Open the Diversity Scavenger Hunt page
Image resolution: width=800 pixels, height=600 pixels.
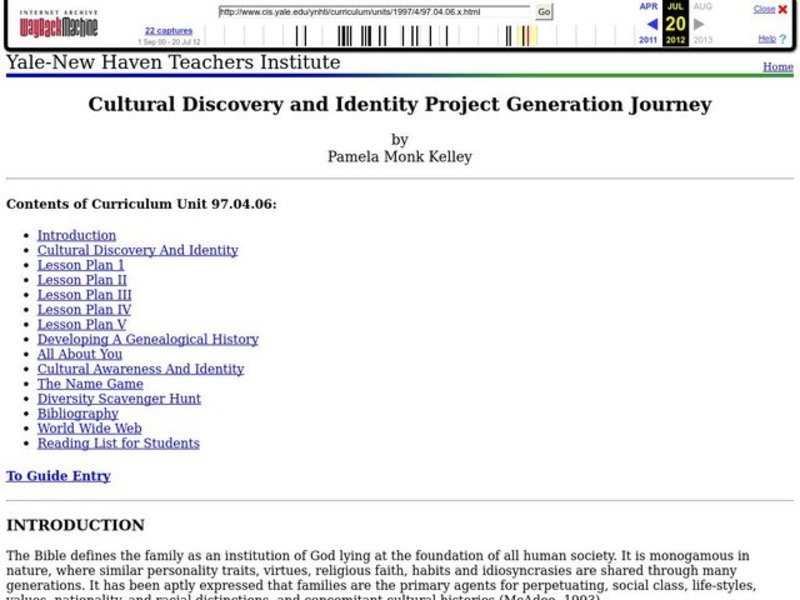point(118,398)
